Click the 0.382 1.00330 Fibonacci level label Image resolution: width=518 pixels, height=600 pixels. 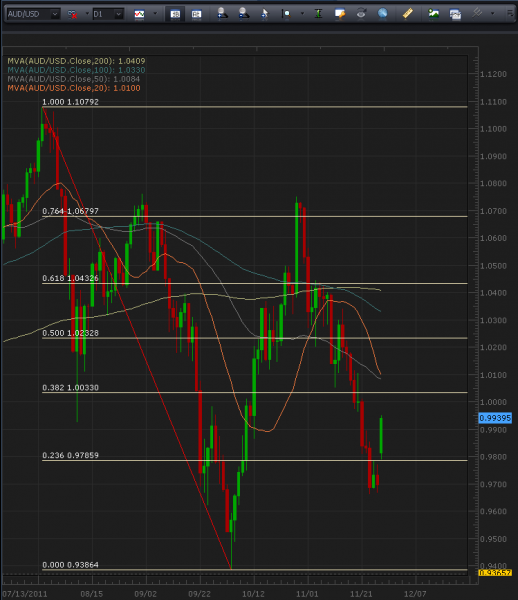click(70, 388)
